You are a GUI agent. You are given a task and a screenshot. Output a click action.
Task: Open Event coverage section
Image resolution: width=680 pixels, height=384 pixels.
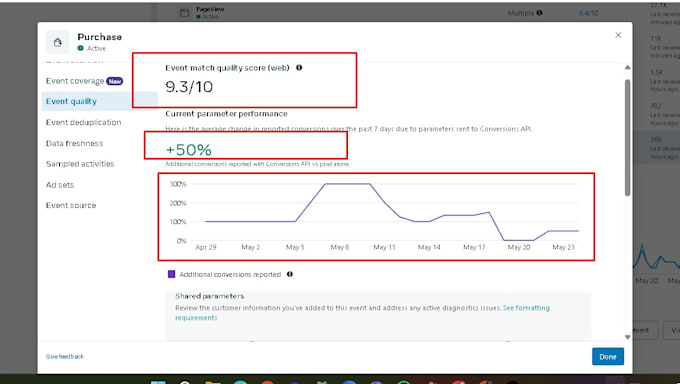[x=75, y=81]
